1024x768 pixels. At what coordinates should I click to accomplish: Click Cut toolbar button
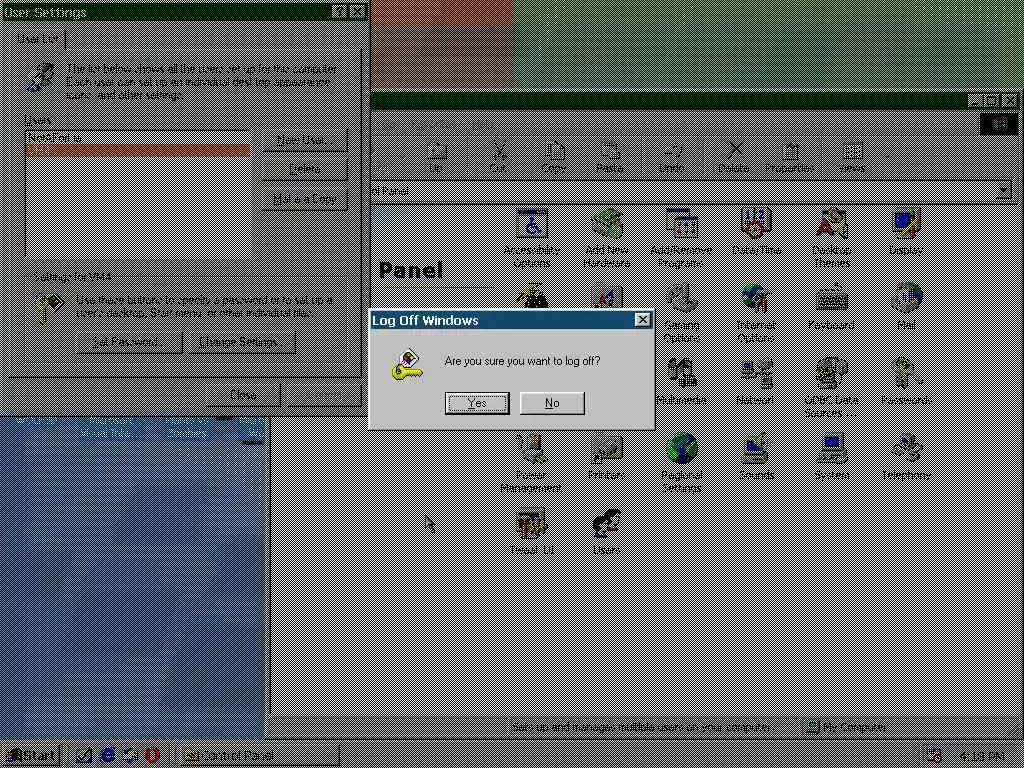tap(498, 158)
